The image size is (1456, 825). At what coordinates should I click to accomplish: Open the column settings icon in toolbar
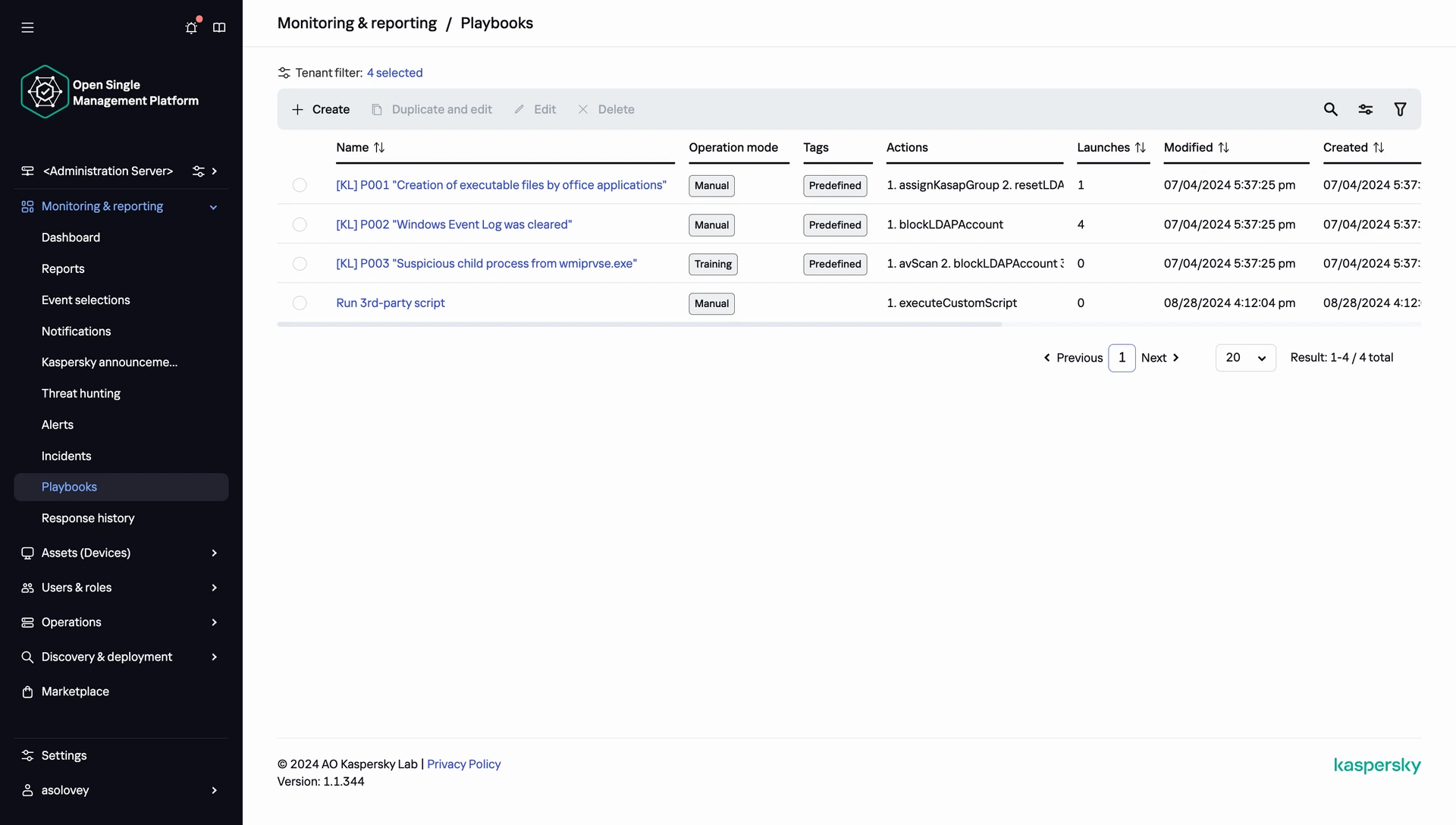click(x=1365, y=109)
